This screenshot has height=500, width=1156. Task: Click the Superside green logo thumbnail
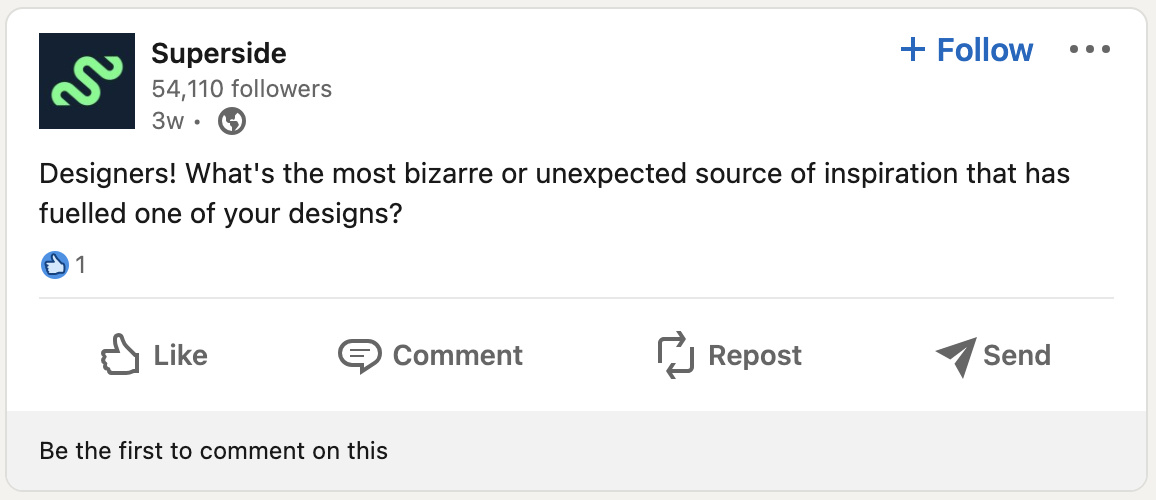pos(87,81)
